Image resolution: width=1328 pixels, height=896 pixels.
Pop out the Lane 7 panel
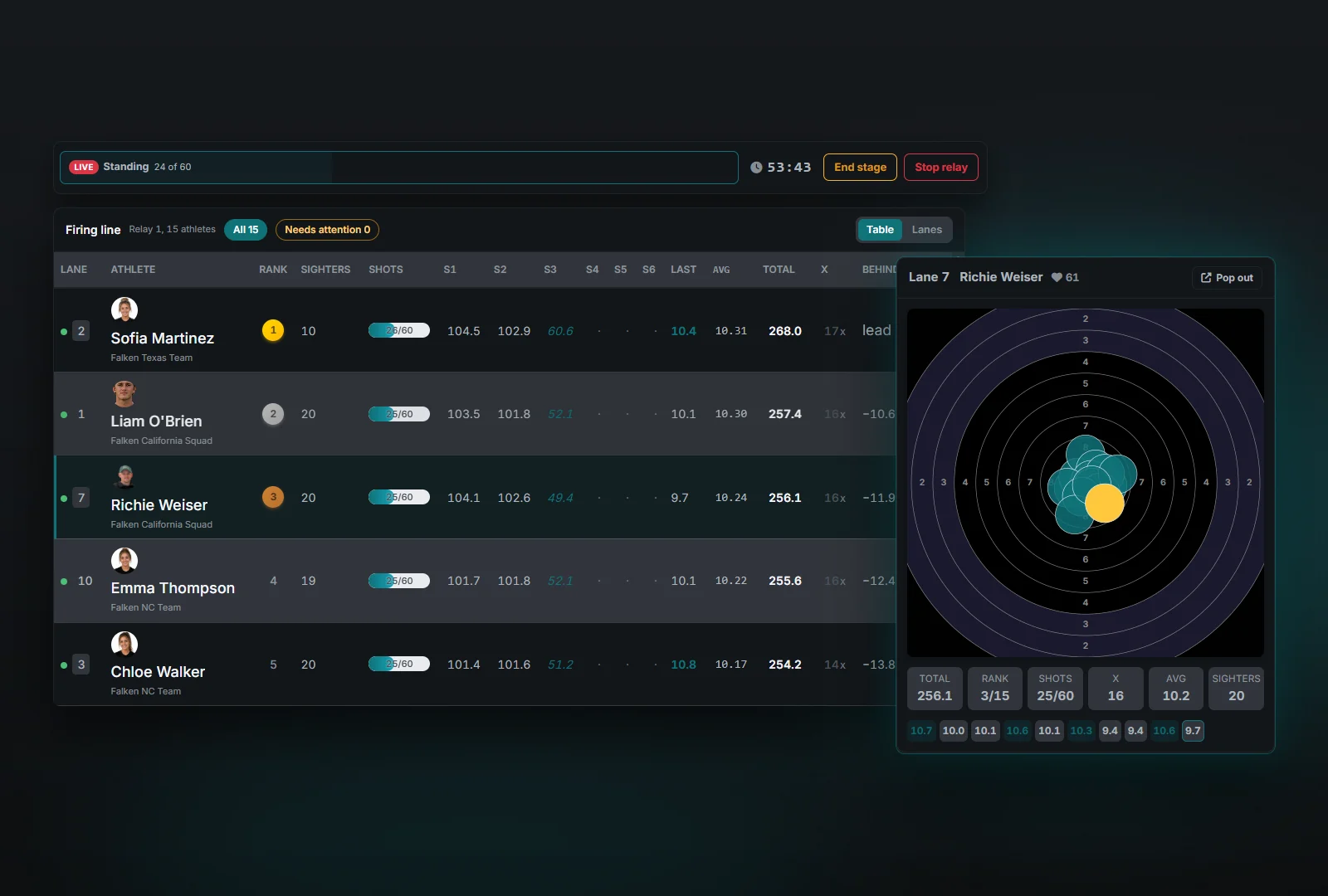coord(1227,278)
